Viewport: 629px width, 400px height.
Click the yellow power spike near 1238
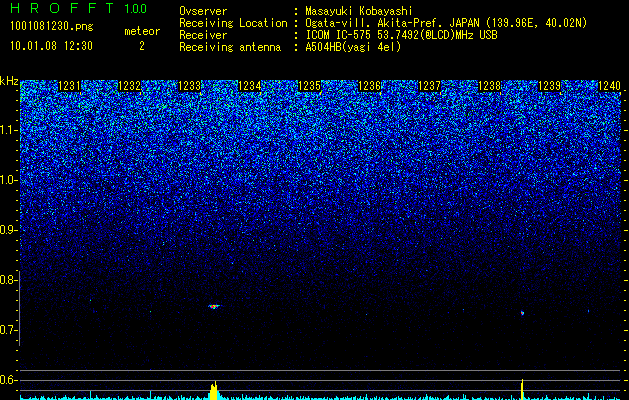pyautogui.click(x=522, y=389)
